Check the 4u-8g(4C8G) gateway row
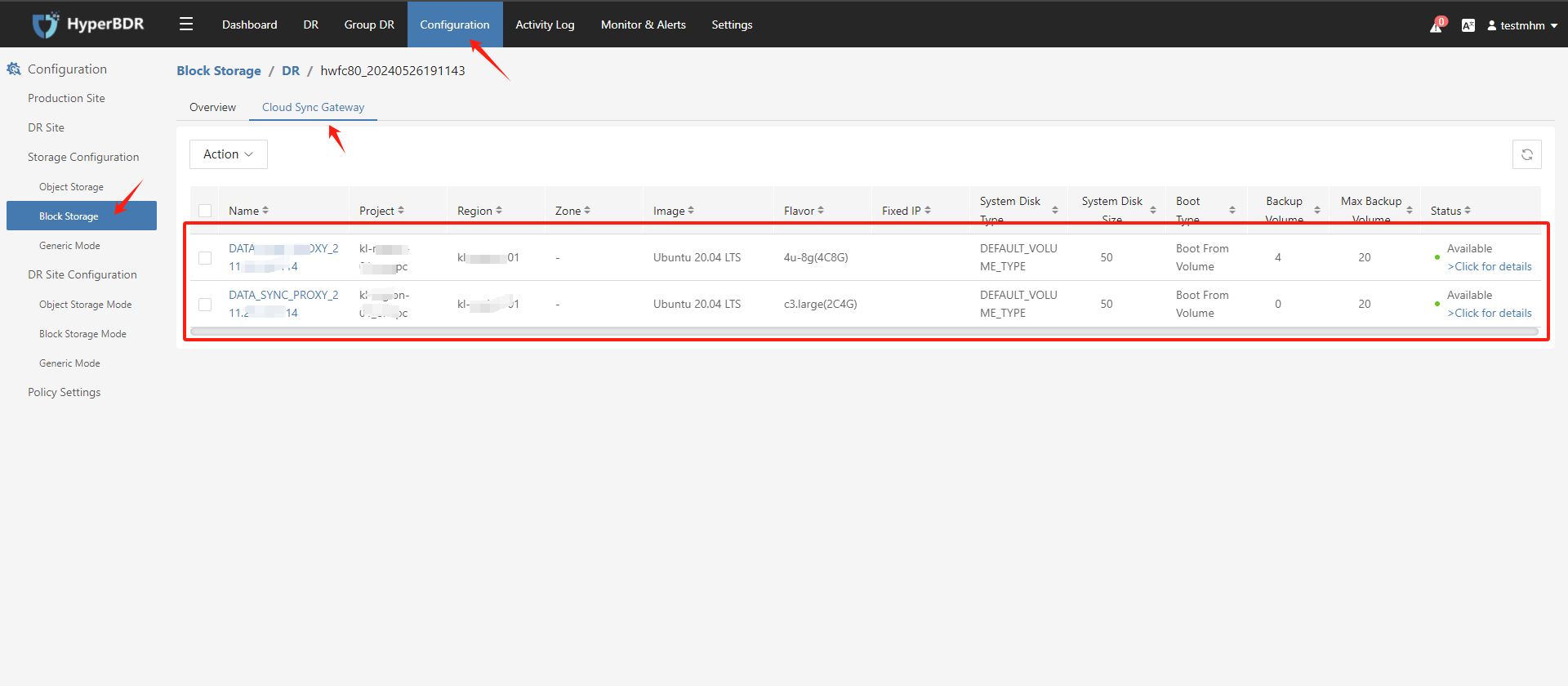Viewport: 1568px width, 686px height. click(205, 258)
